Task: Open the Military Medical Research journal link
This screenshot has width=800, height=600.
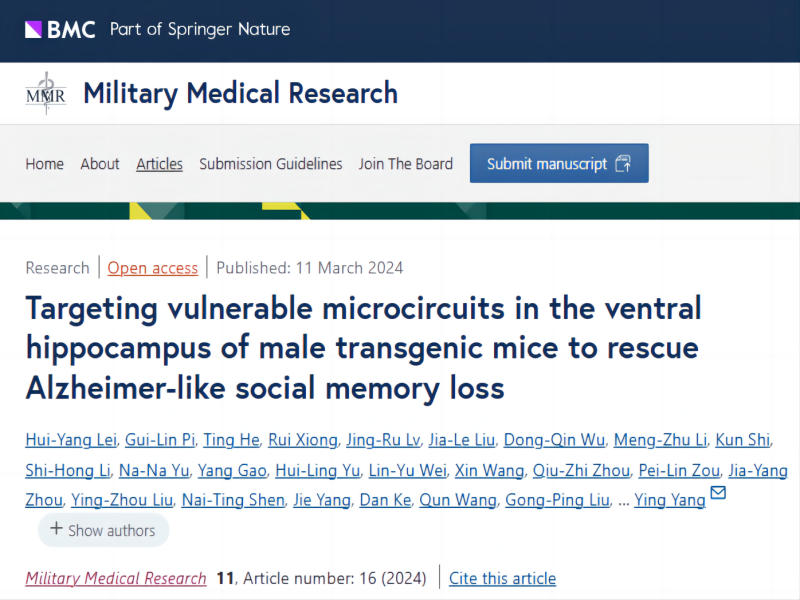Action: pos(116,578)
